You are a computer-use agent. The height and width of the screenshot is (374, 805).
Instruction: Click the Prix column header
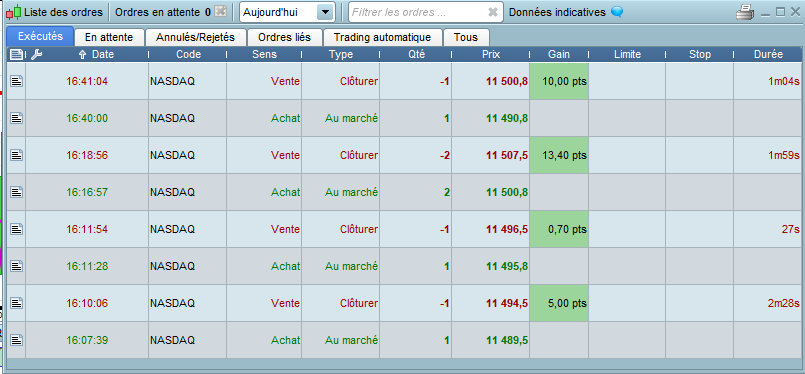tap(491, 54)
